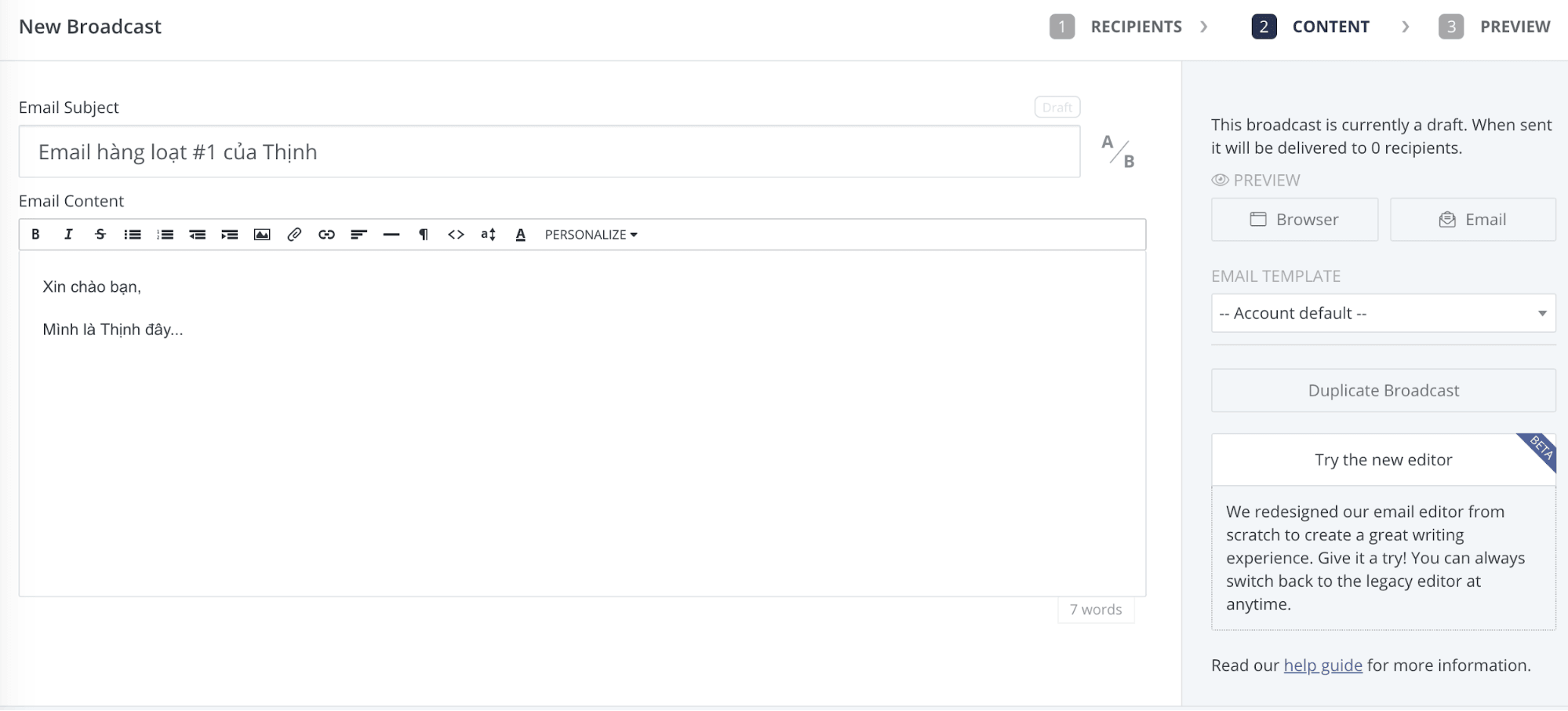The width and height of the screenshot is (1568, 711).
Task: Insert a numbered list
Action: pyautogui.click(x=165, y=235)
